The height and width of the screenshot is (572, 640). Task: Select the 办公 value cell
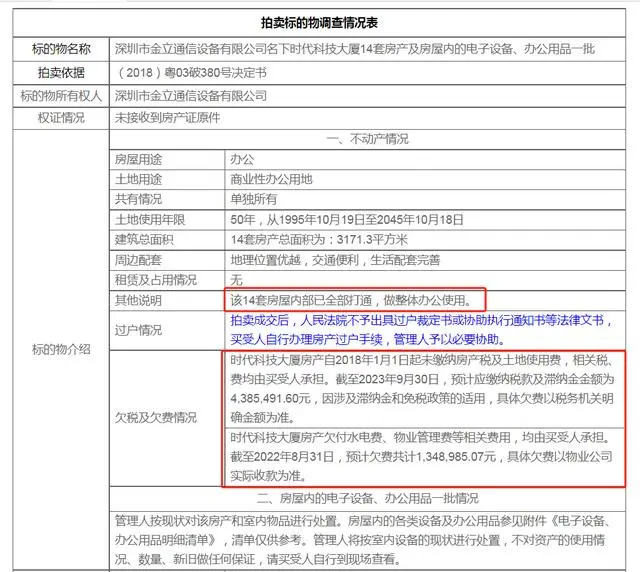425,159
